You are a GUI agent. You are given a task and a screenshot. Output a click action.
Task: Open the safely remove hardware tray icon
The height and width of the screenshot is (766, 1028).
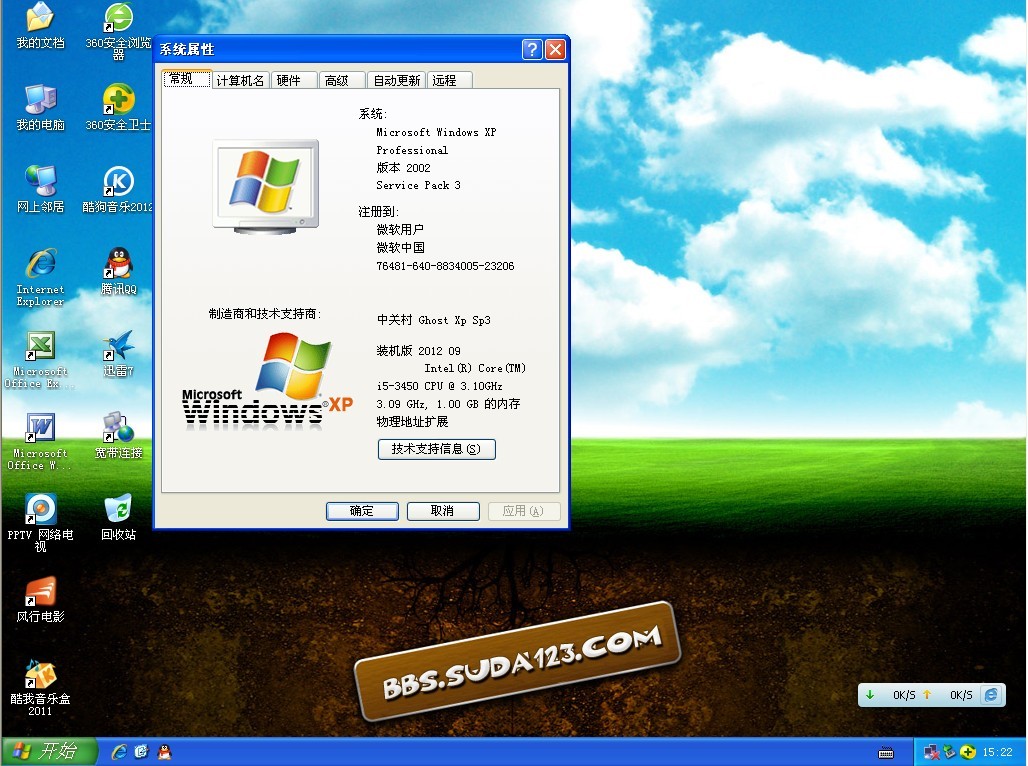click(x=949, y=752)
